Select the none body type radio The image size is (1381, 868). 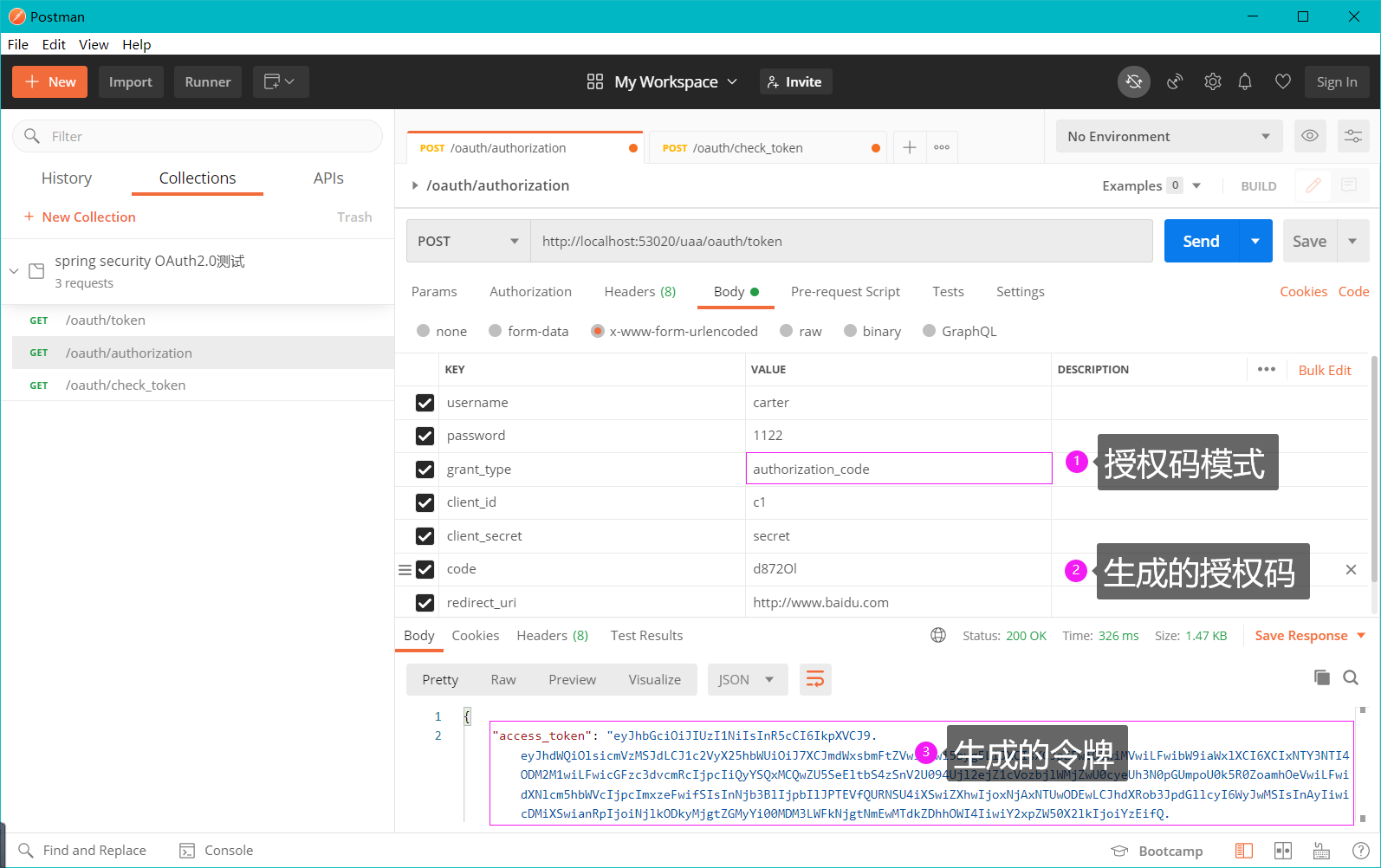[x=423, y=331]
